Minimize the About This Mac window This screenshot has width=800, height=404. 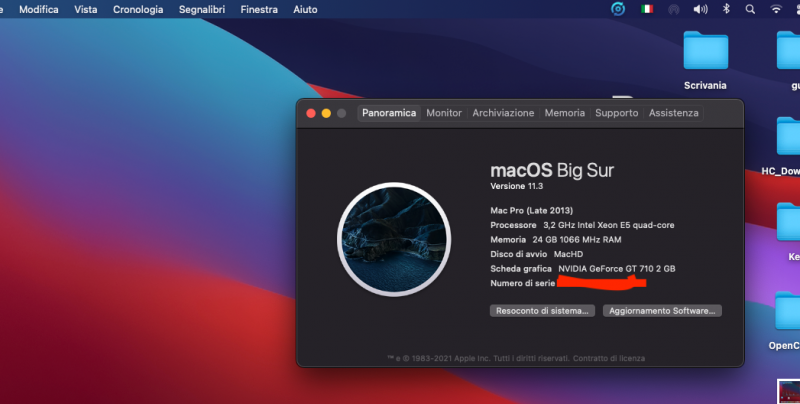tap(326, 113)
